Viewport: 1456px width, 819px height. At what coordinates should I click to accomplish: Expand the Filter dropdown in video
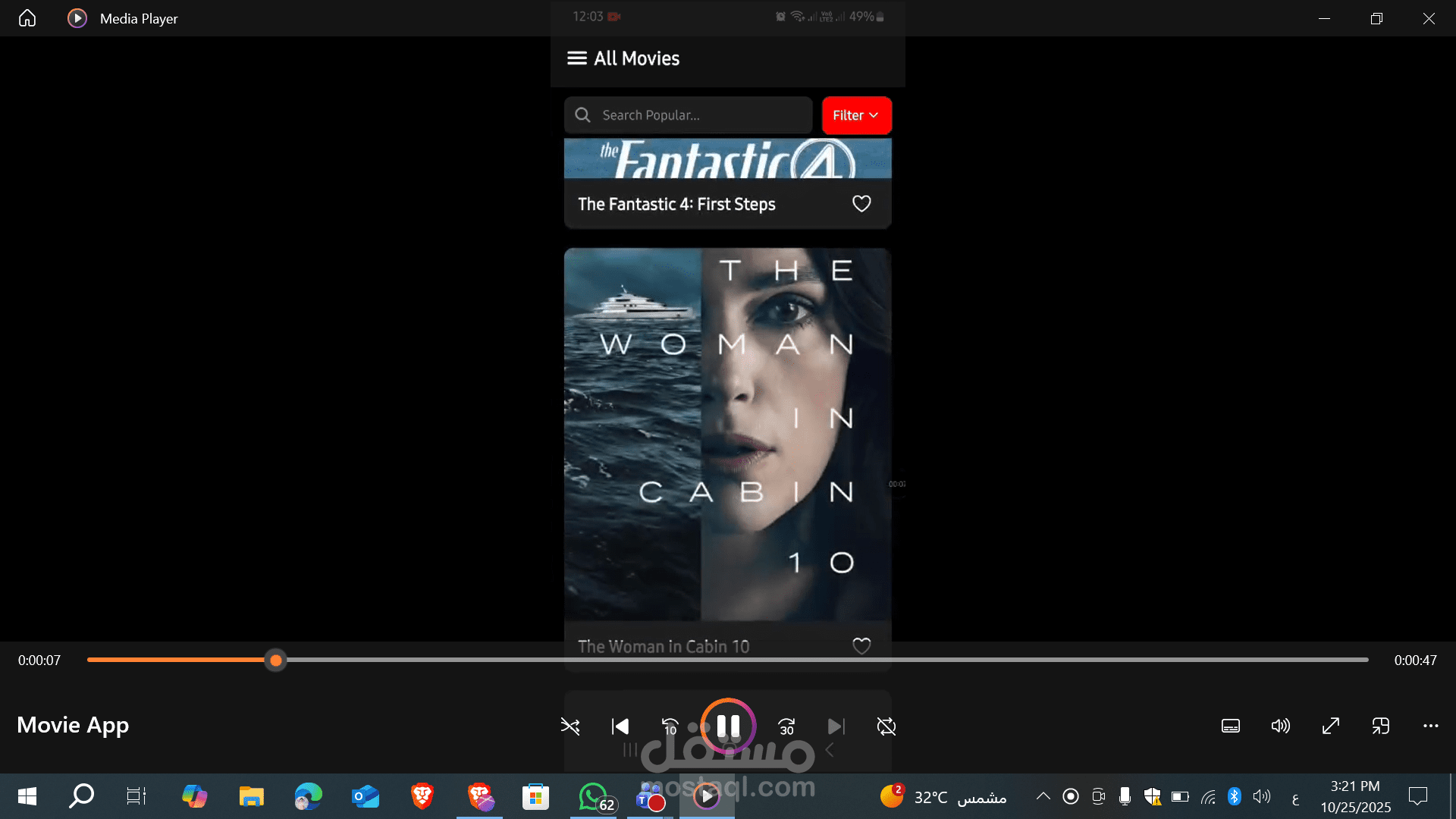pos(856,115)
